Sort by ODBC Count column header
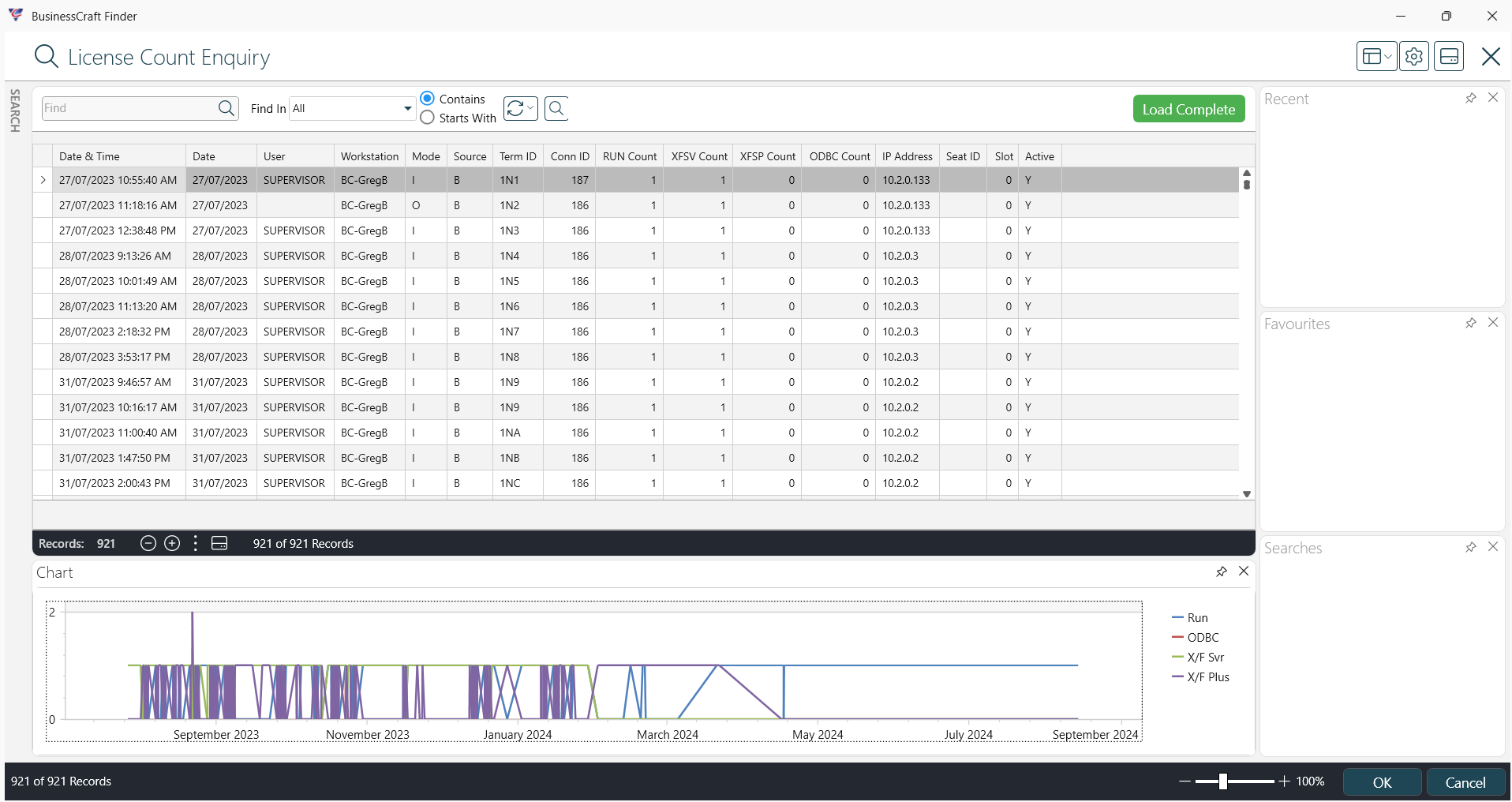1512x802 pixels. 839,156
